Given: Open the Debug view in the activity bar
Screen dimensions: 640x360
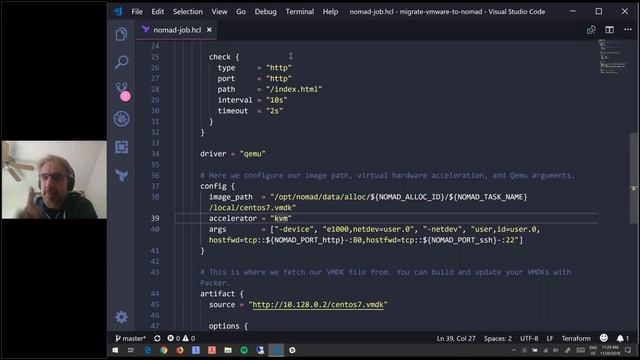Looking at the screenshot, I should (x=122, y=119).
